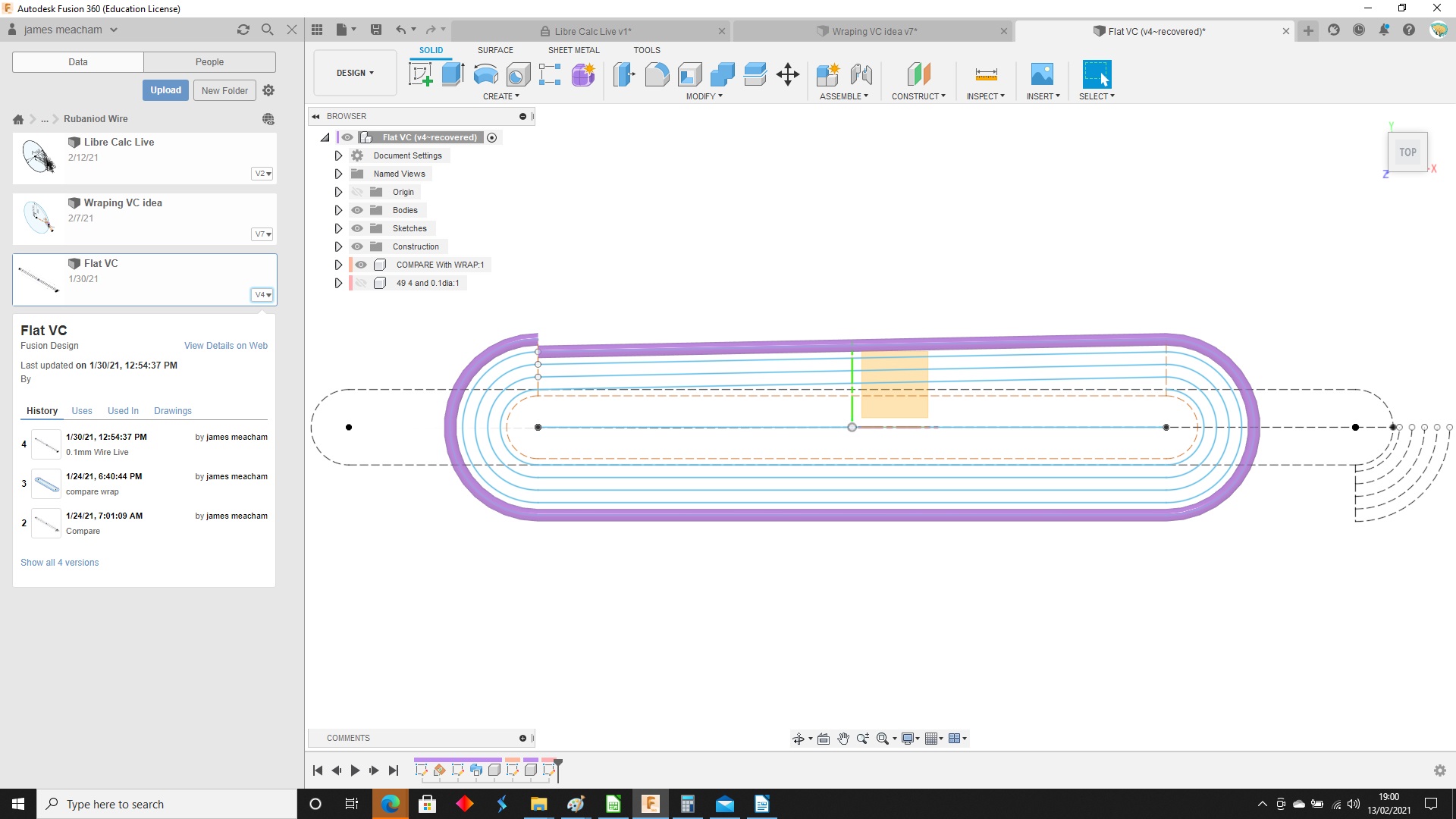The height and width of the screenshot is (819, 1456).
Task: Select the Pan hand tool
Action: [x=843, y=739]
